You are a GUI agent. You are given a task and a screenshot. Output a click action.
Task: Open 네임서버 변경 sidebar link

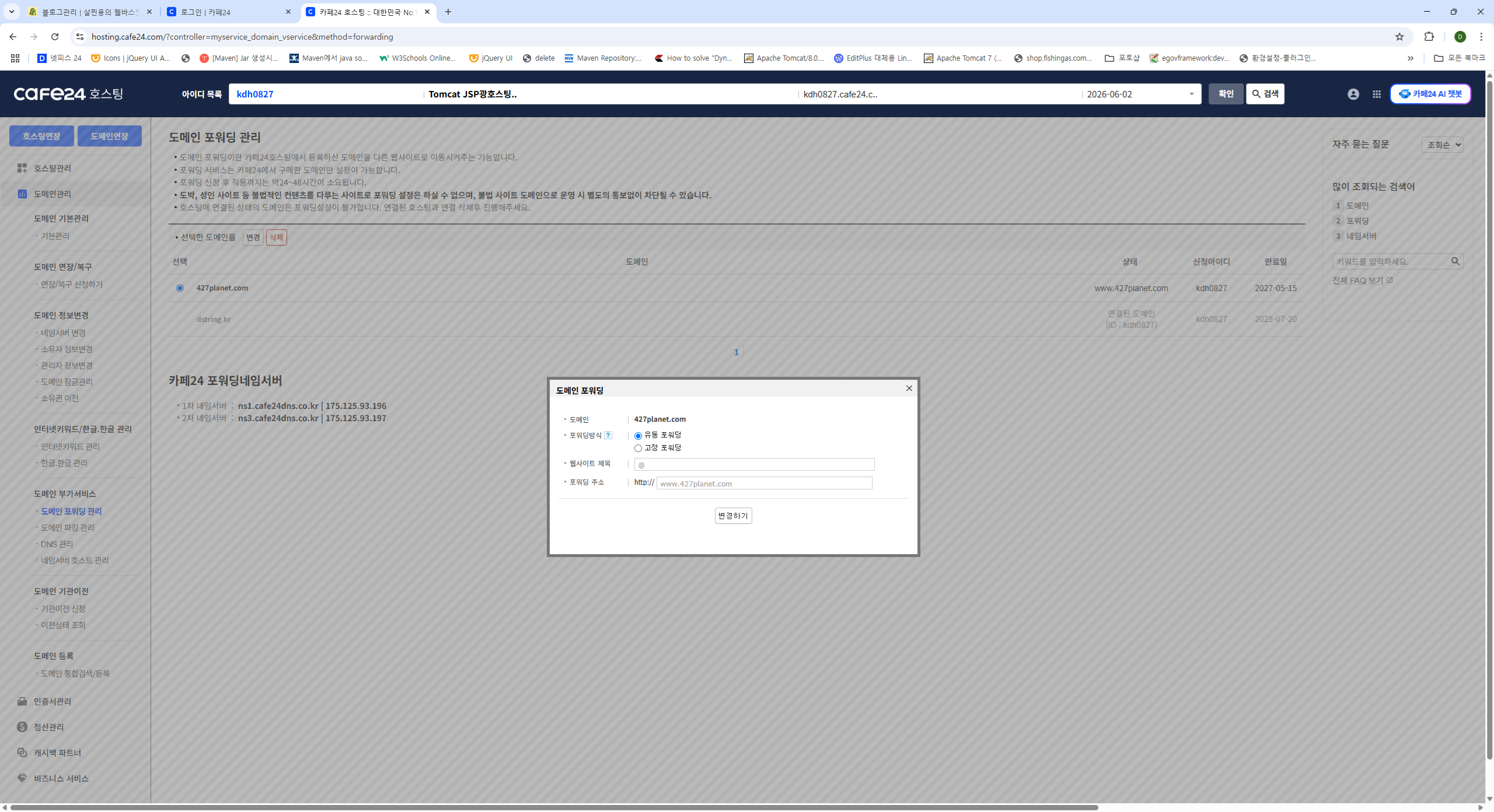[x=63, y=333]
